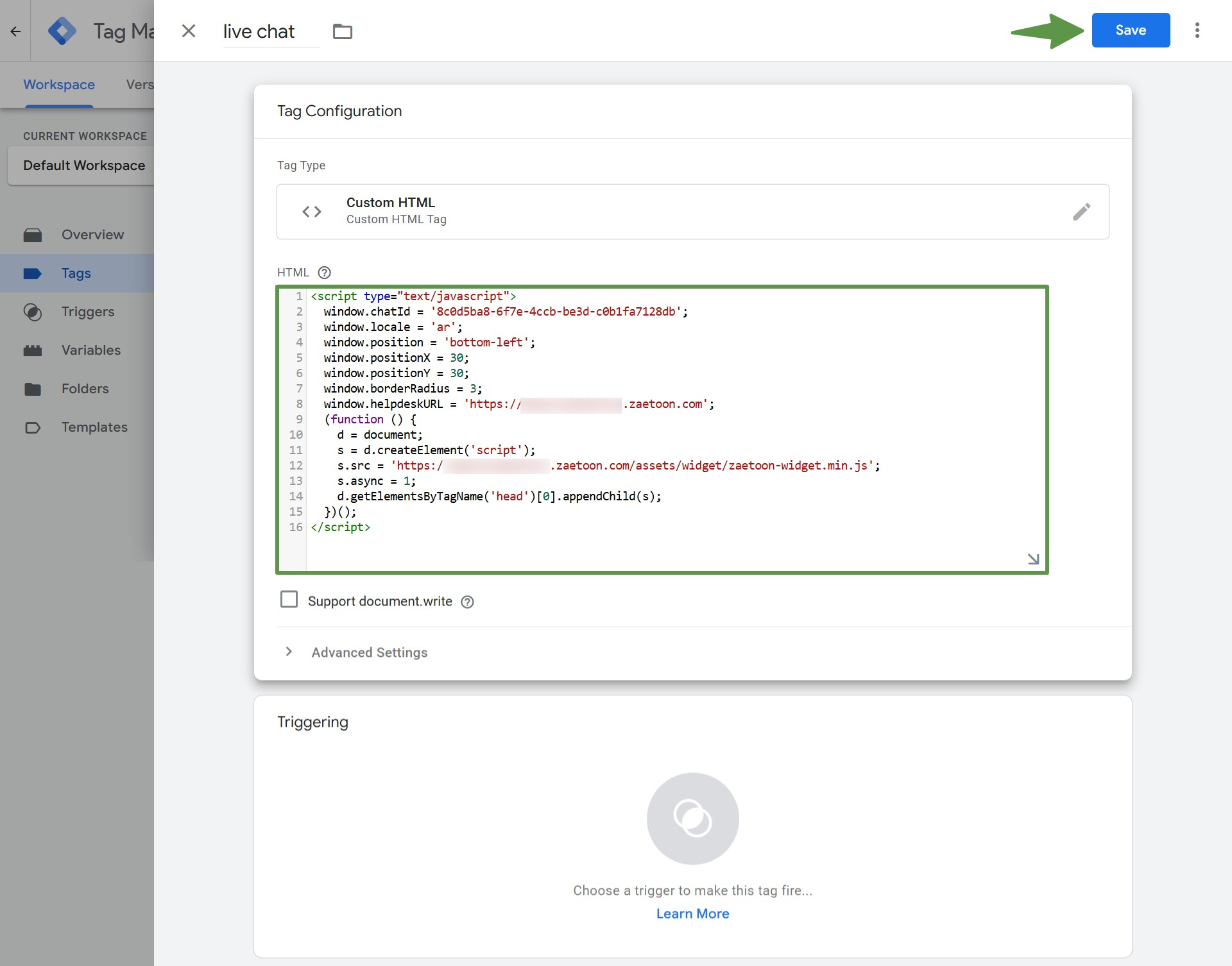
Task: Close the tag editor panel
Action: point(189,31)
